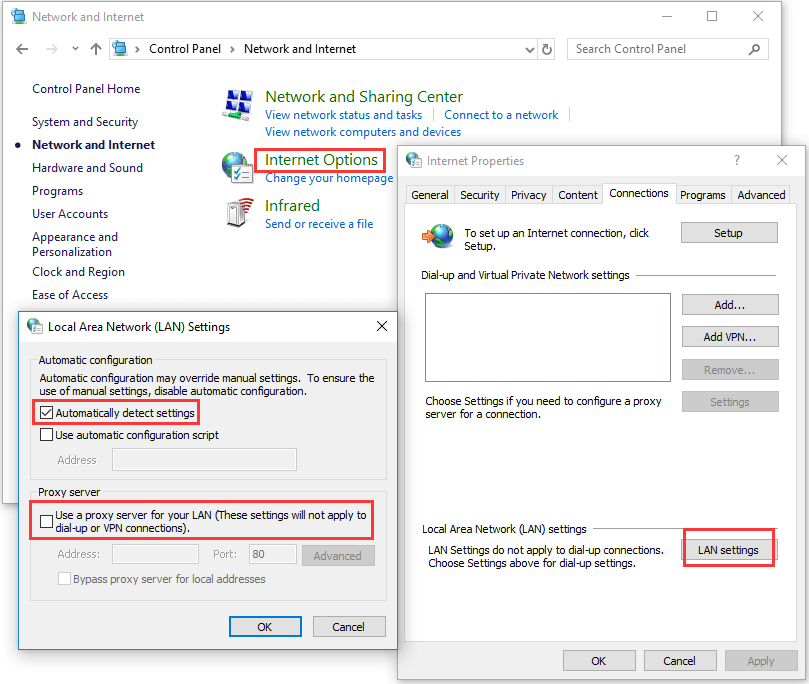Uncheck Automatically detect settings
The height and width of the screenshot is (684, 809).
[x=47, y=412]
